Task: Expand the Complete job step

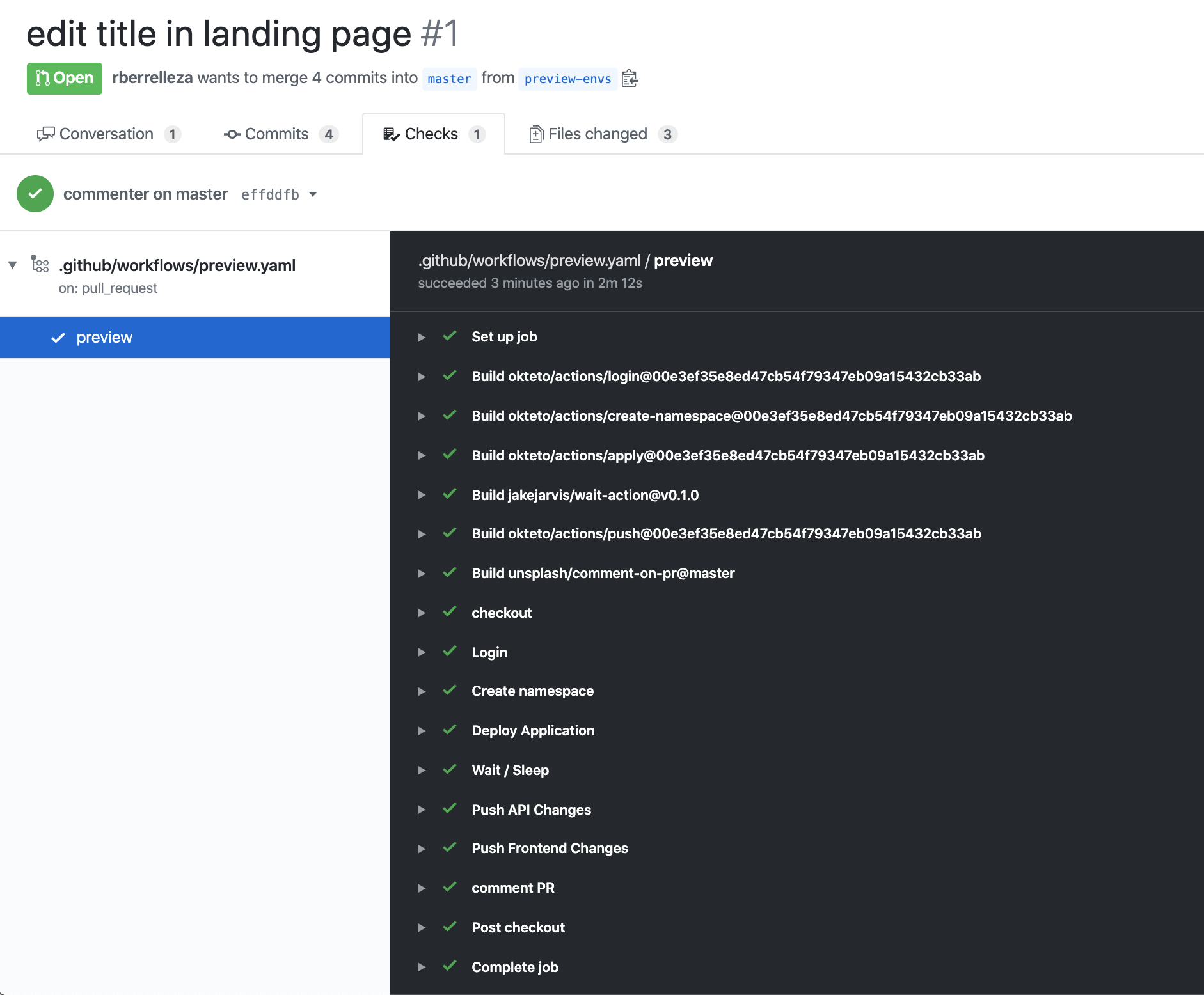Action: click(422, 967)
